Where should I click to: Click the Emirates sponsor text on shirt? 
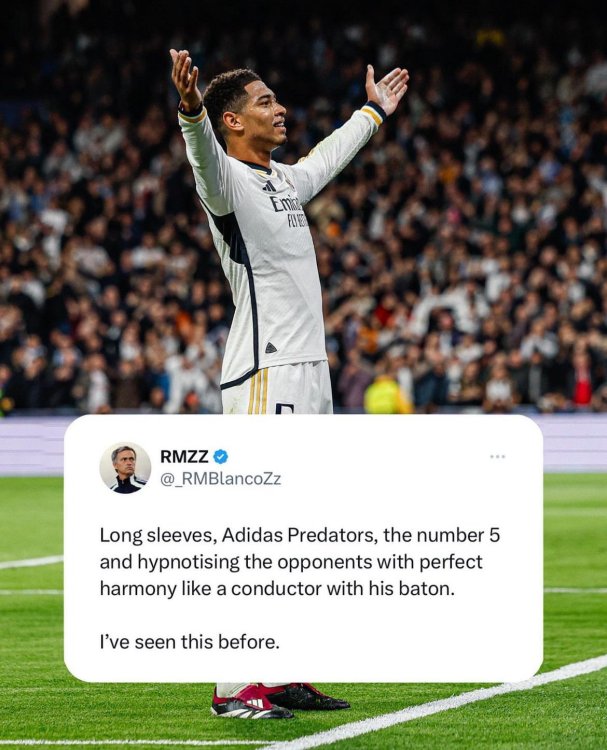tap(286, 203)
